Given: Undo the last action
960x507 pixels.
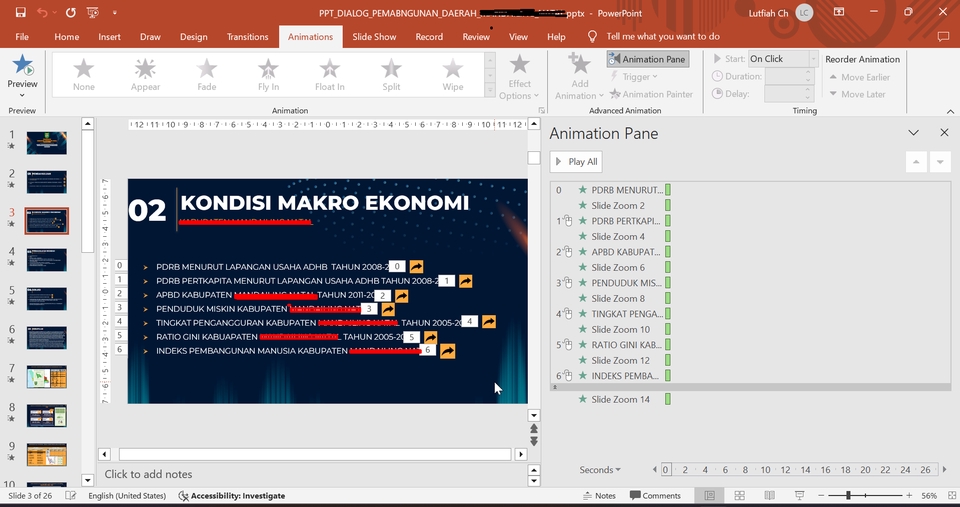Looking at the screenshot, I should point(42,12).
